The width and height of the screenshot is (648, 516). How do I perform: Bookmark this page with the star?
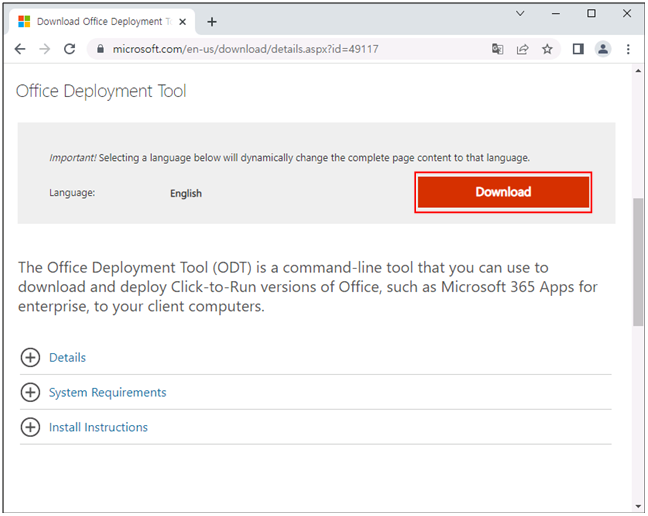coord(547,49)
